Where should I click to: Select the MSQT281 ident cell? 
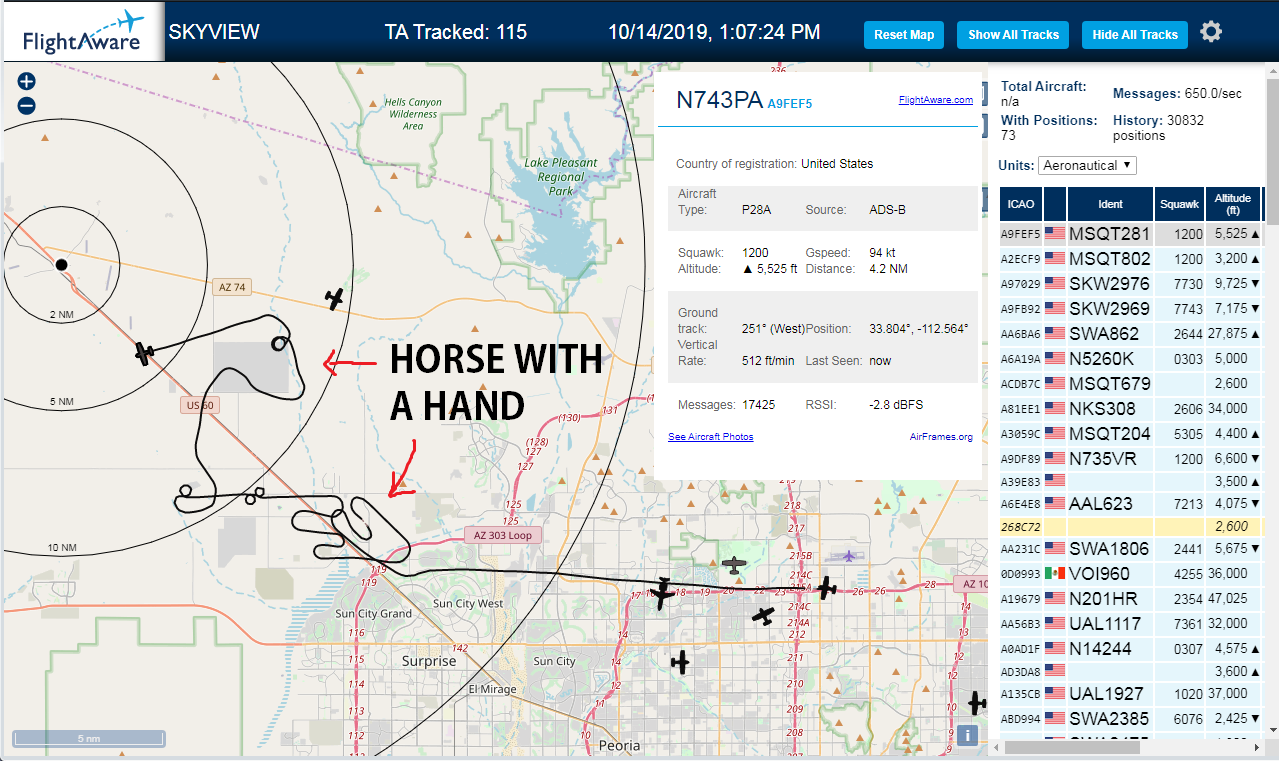pos(1110,234)
